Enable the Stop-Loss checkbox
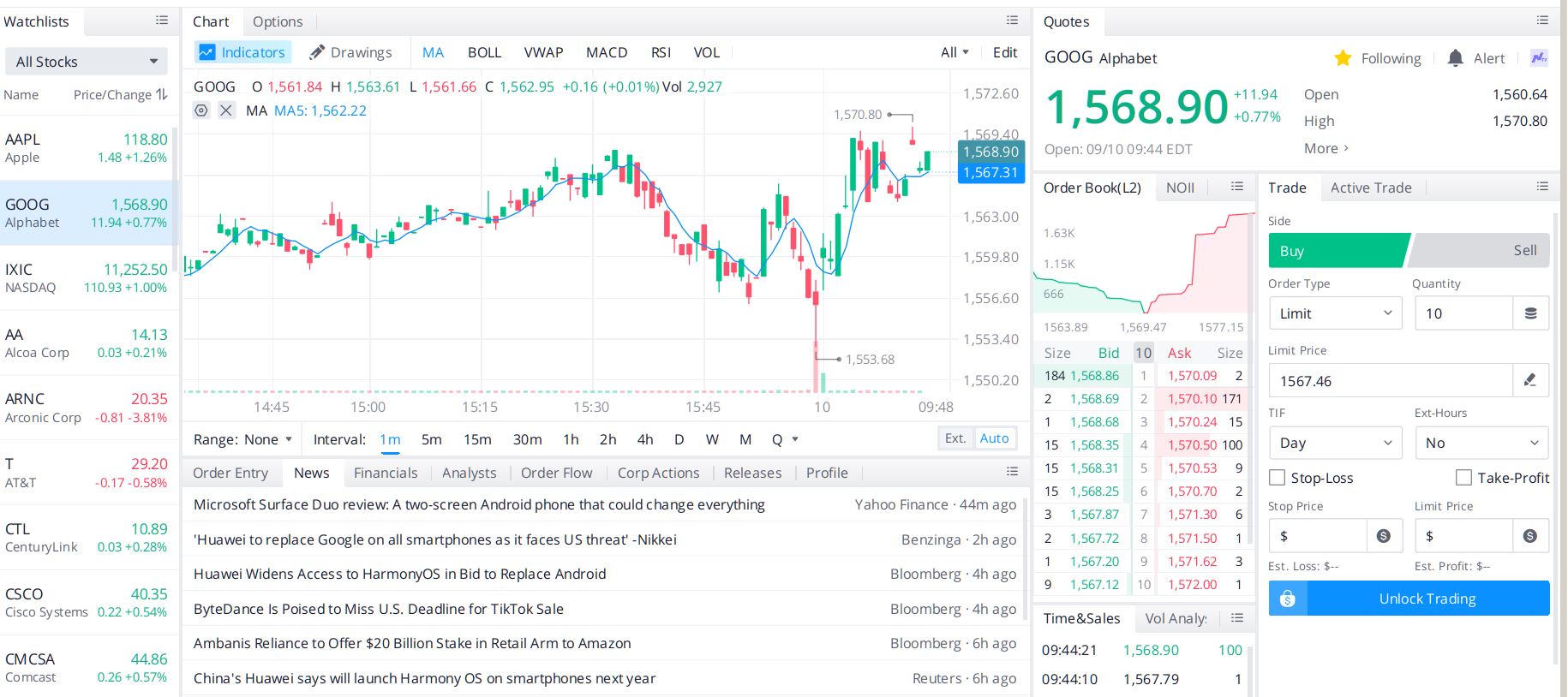The width and height of the screenshot is (1568, 697). click(1277, 478)
